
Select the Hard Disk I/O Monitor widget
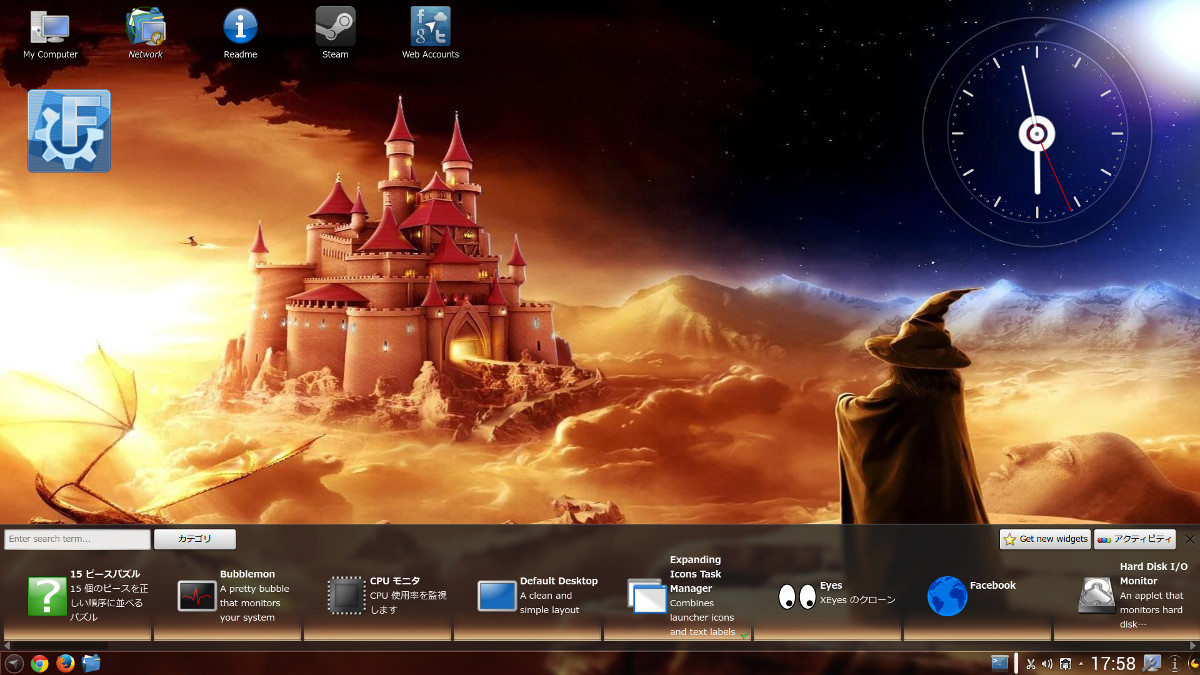coord(1127,596)
